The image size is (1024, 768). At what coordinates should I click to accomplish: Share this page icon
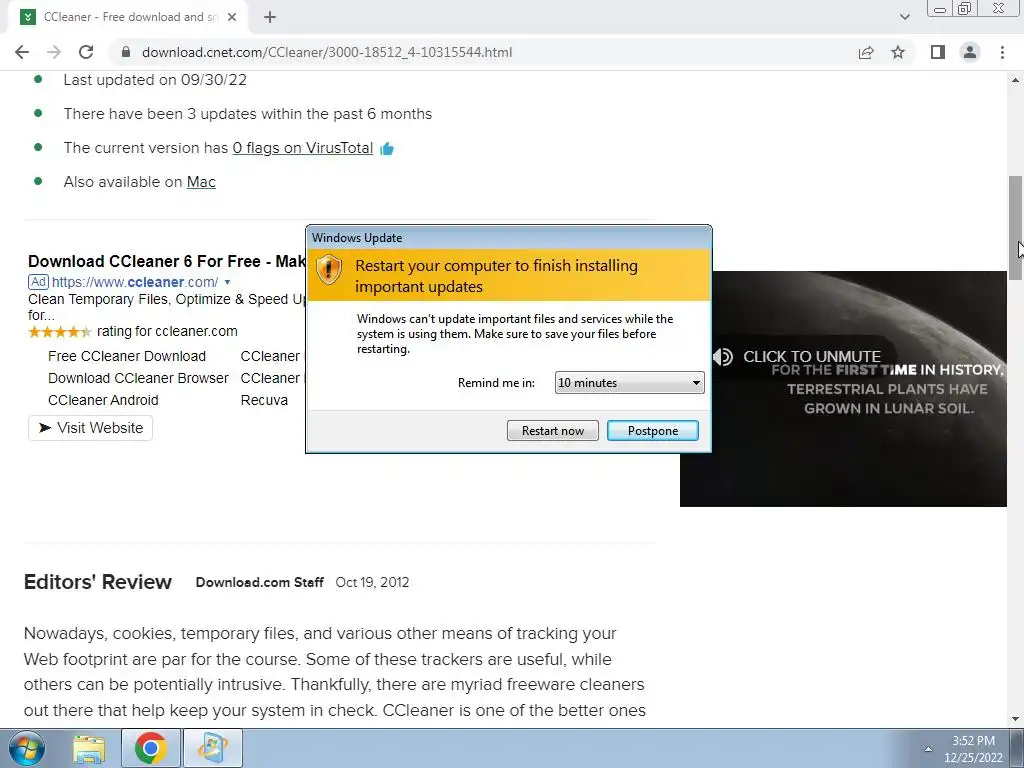866,52
